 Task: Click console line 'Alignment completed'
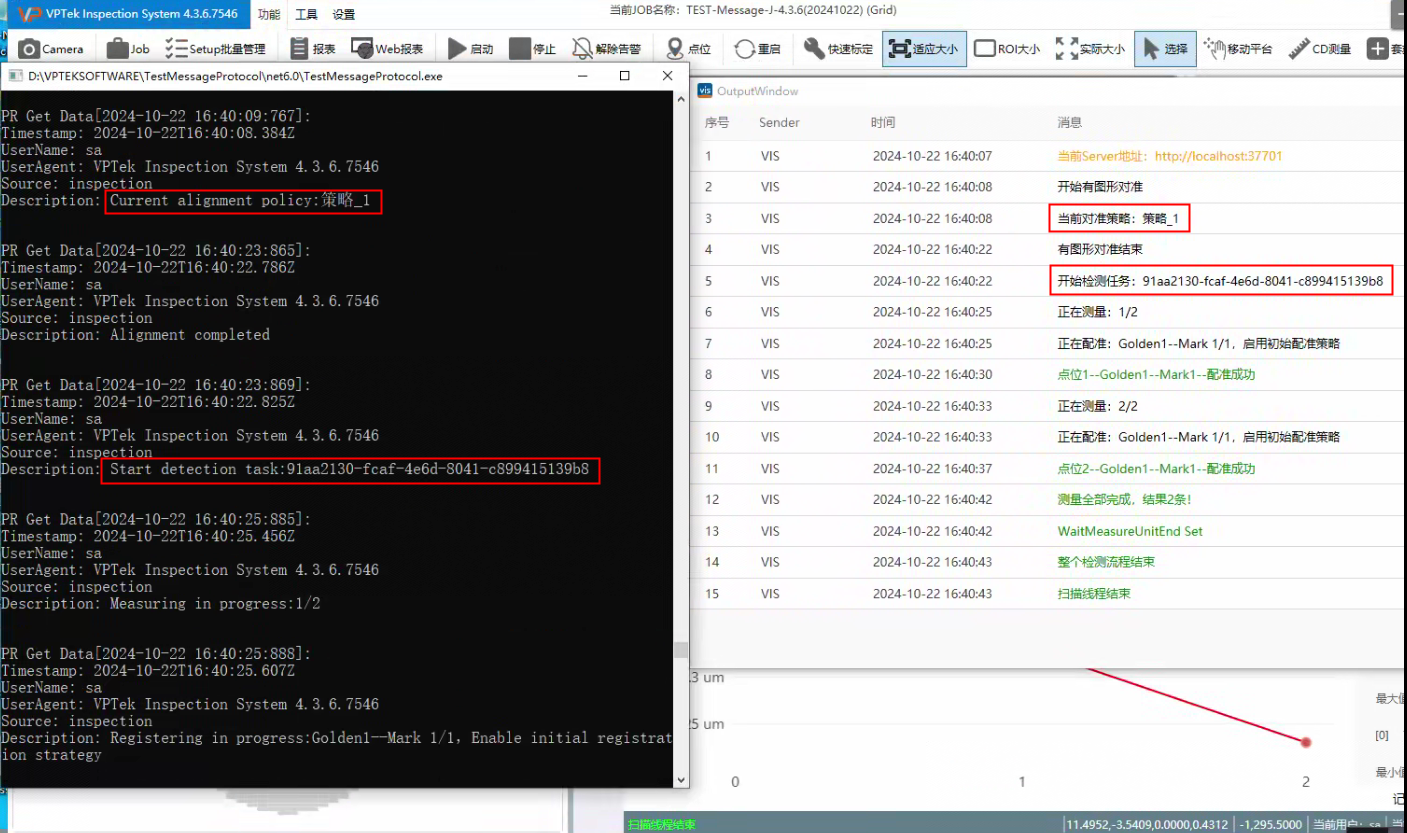pos(190,335)
